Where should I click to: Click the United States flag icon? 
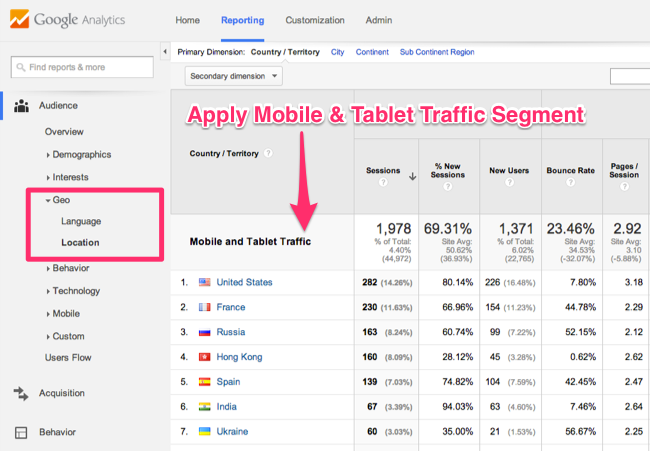click(204, 282)
